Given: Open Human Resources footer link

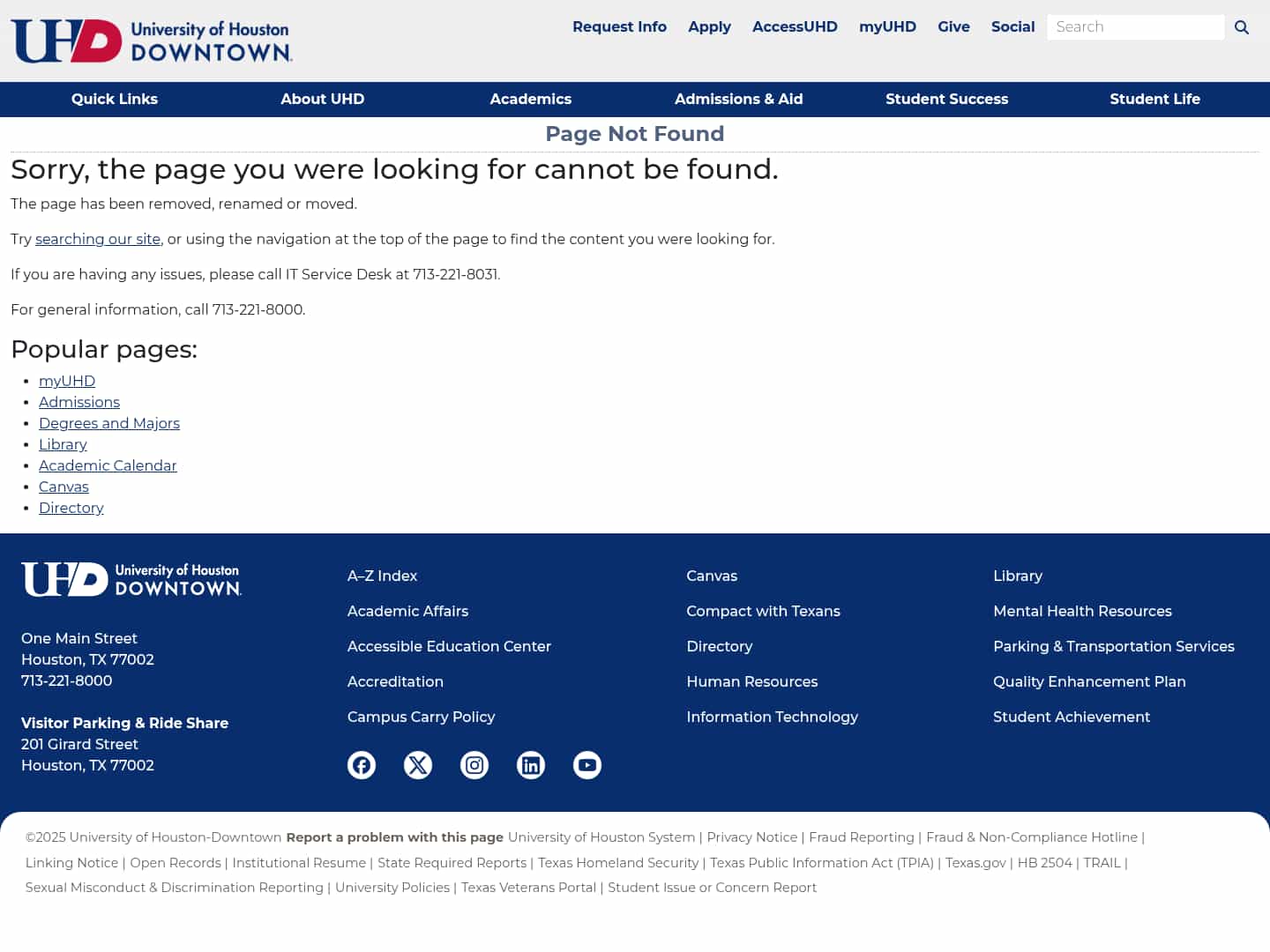Looking at the screenshot, I should pos(752,681).
